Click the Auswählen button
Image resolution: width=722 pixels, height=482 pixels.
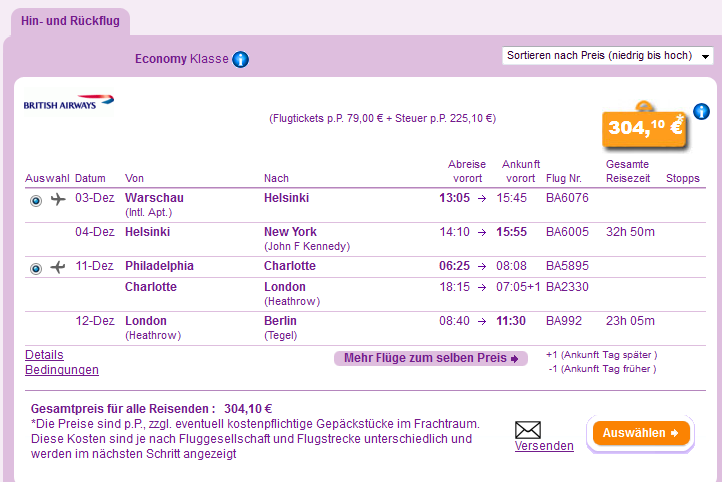641,433
